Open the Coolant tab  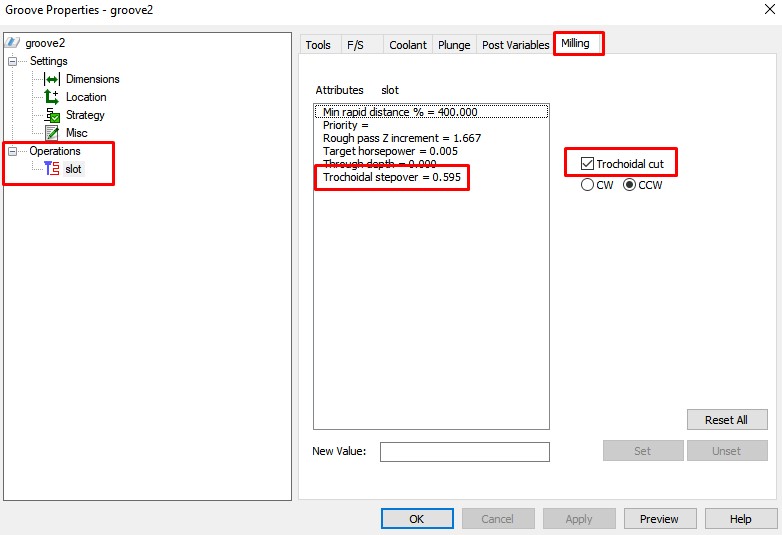click(407, 45)
